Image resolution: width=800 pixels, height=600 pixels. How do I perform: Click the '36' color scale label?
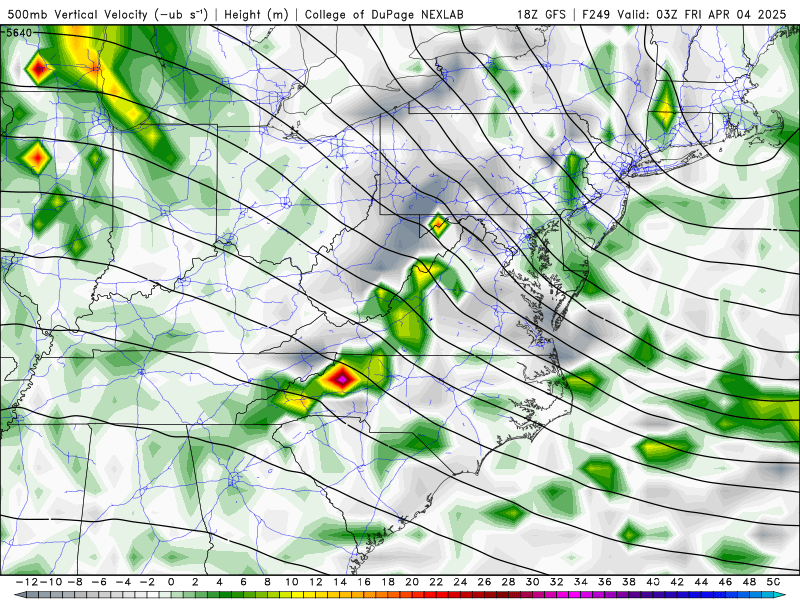(605, 582)
